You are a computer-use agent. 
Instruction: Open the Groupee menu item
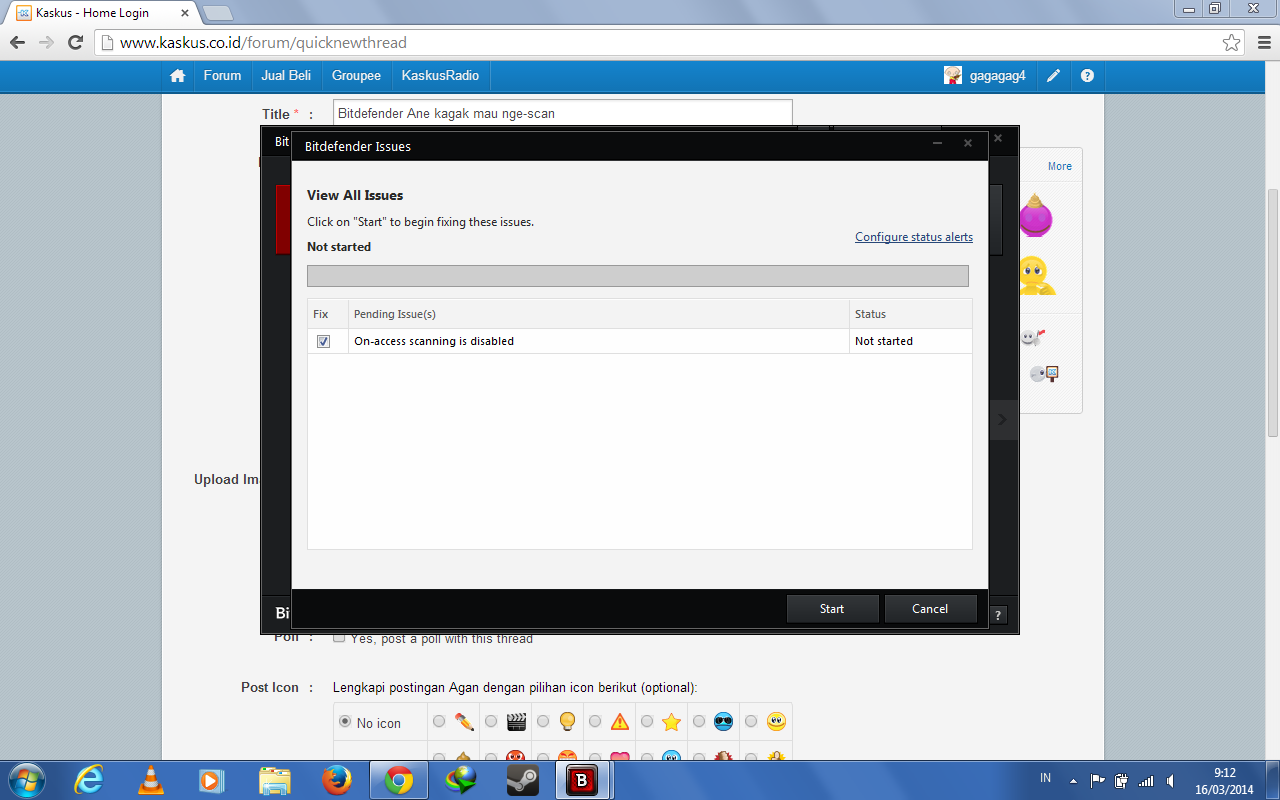pos(356,76)
